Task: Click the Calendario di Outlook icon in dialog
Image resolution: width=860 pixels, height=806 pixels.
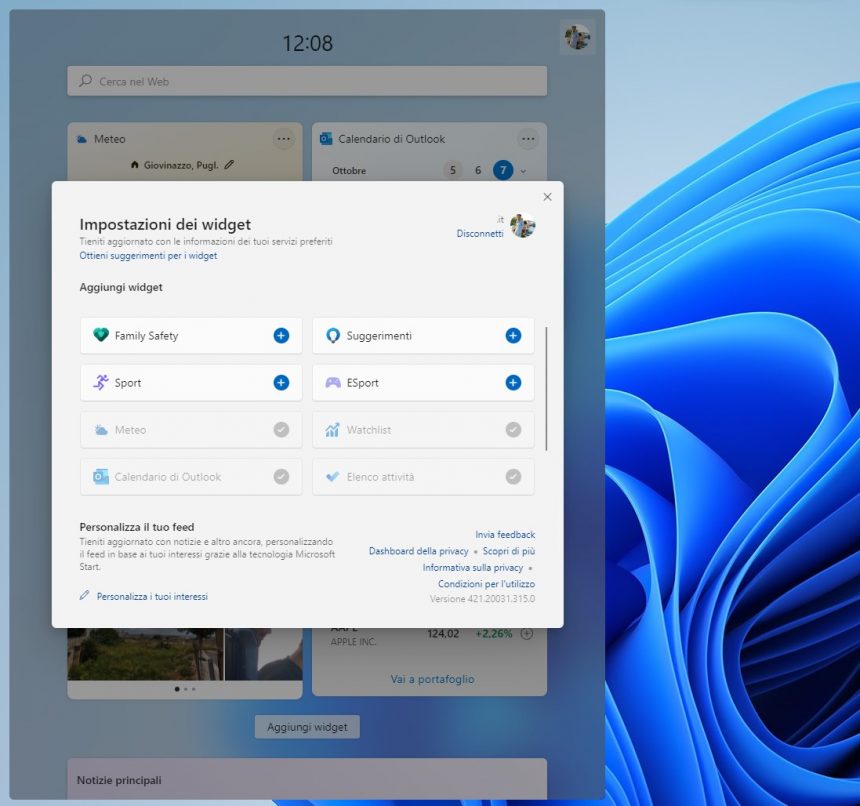Action: coord(100,477)
